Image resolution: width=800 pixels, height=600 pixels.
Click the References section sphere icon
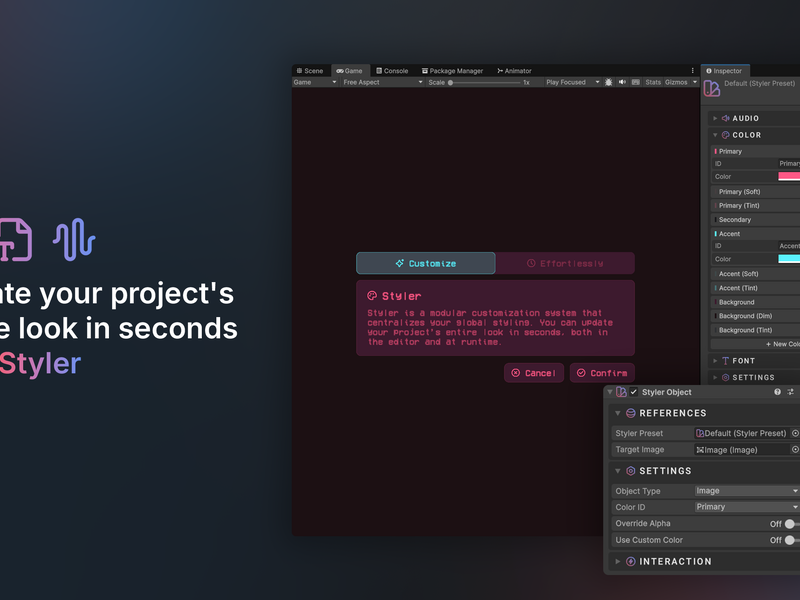click(631, 413)
